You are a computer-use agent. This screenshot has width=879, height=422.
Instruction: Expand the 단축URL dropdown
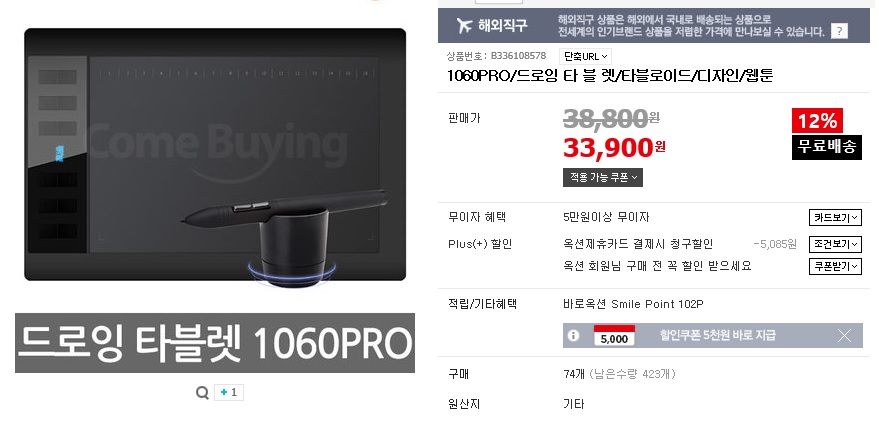[x=585, y=57]
